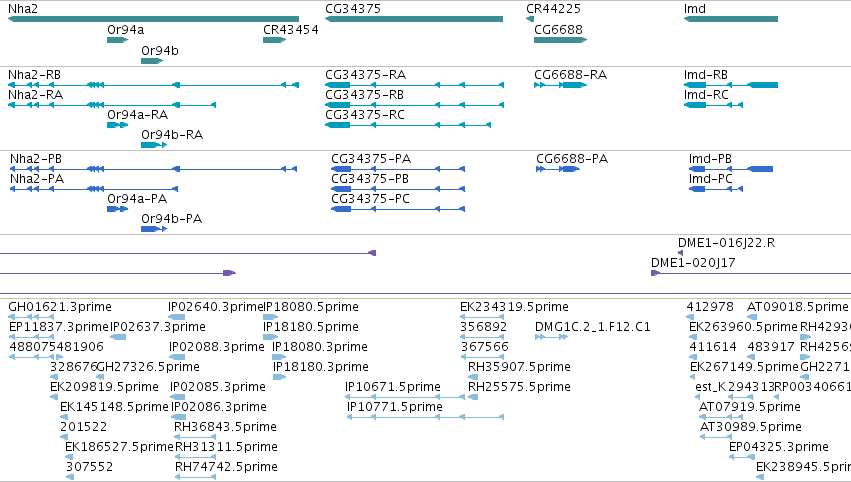The image size is (851, 482).
Task: Select the EK209819.5prime EST
Action: 53,397
